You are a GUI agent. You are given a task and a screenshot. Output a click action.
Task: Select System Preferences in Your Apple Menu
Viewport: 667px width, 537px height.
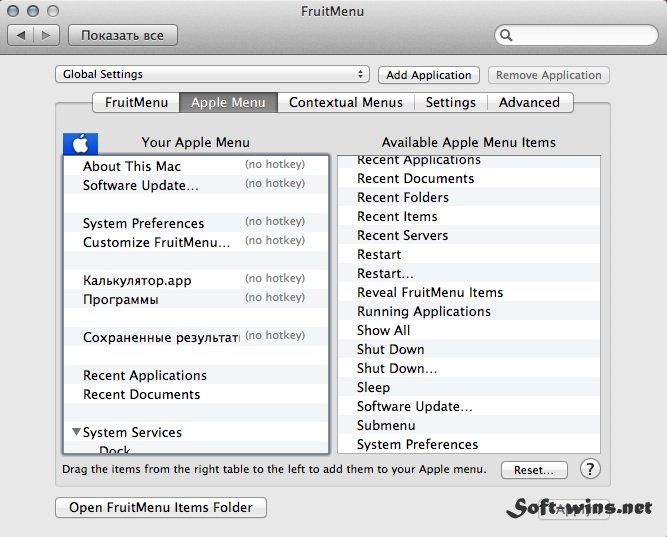196,223
